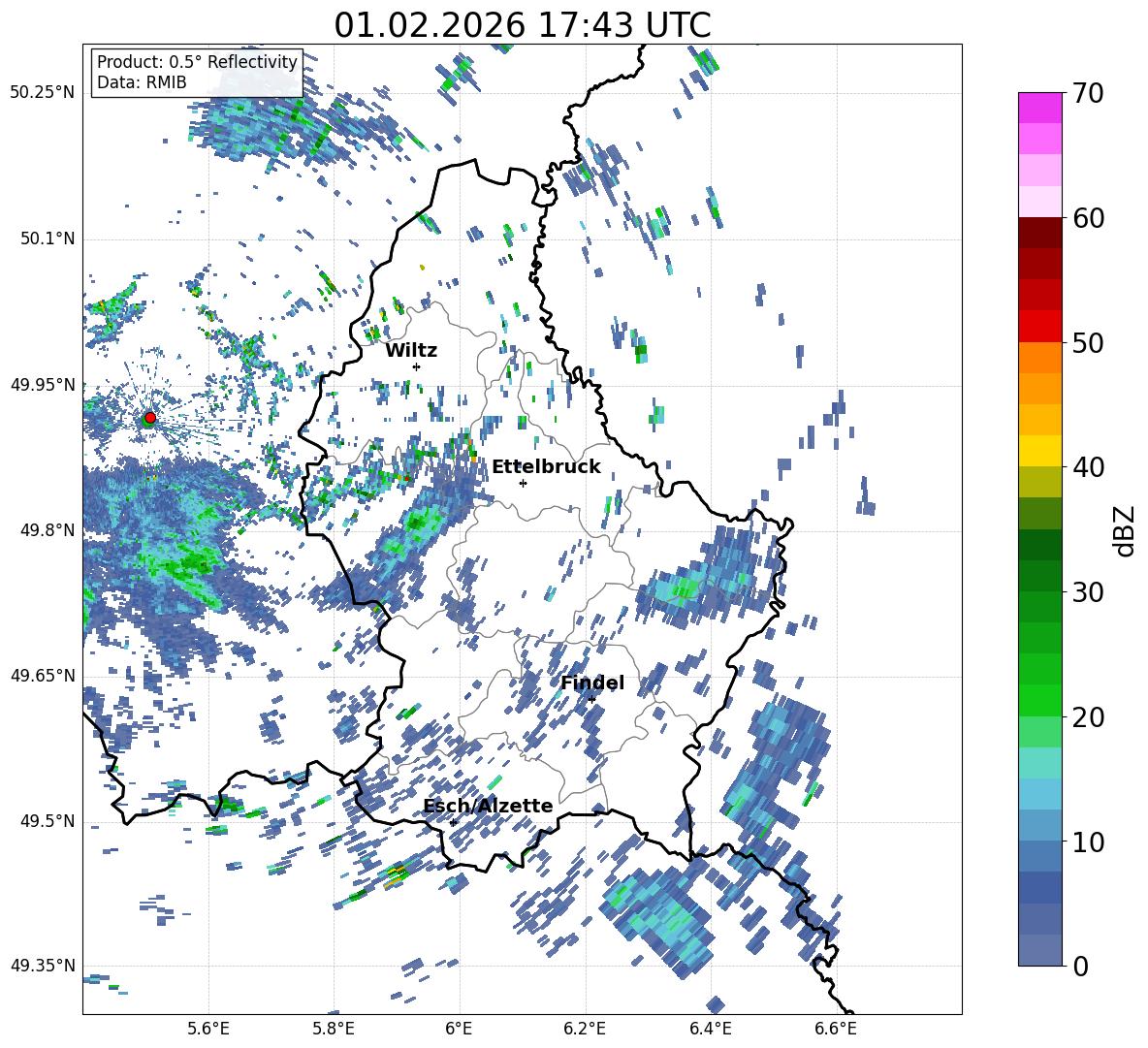
Task: Click the Data: RMIB legend line
Action: [142, 82]
